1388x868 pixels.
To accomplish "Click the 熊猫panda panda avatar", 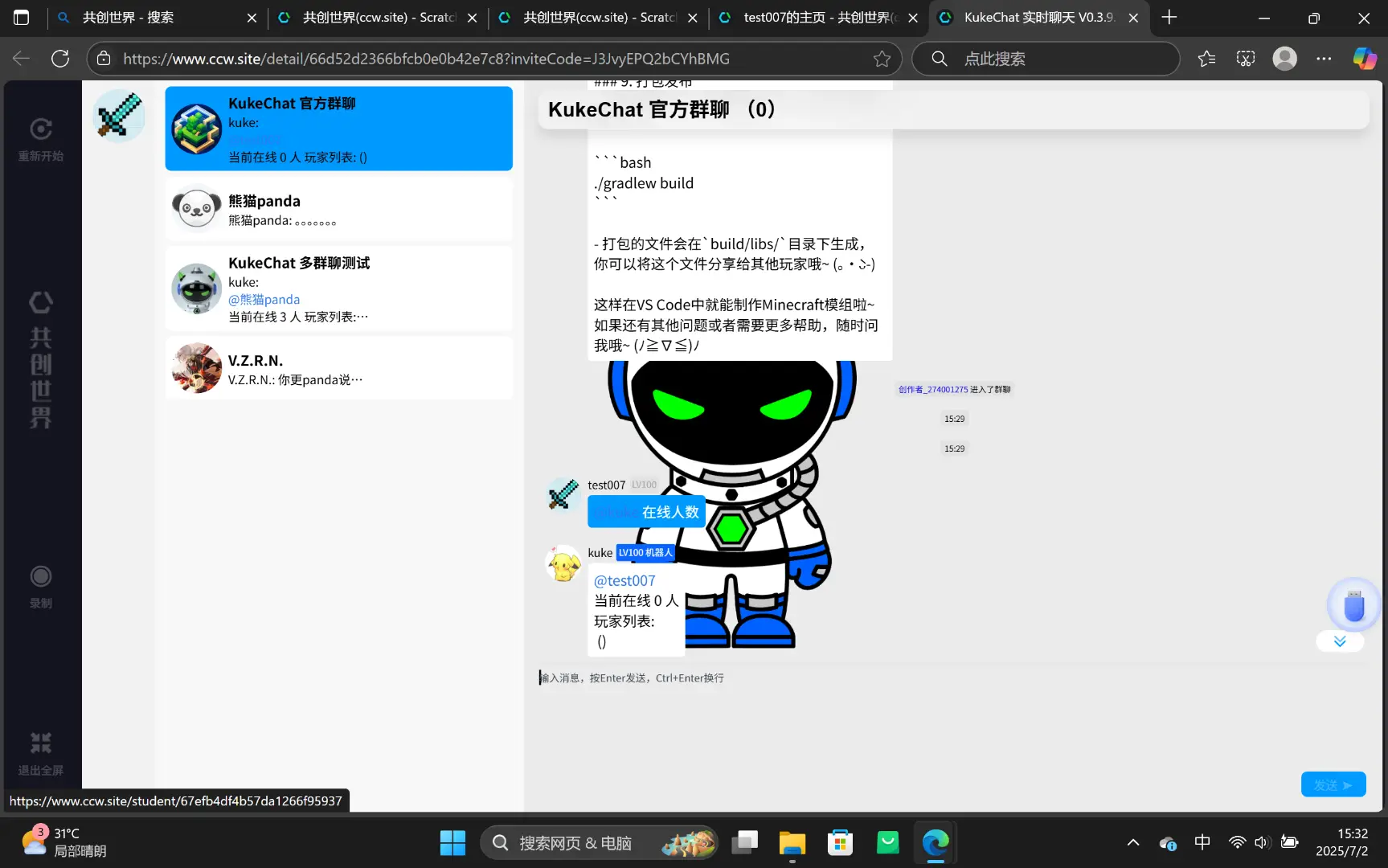I will point(196,209).
